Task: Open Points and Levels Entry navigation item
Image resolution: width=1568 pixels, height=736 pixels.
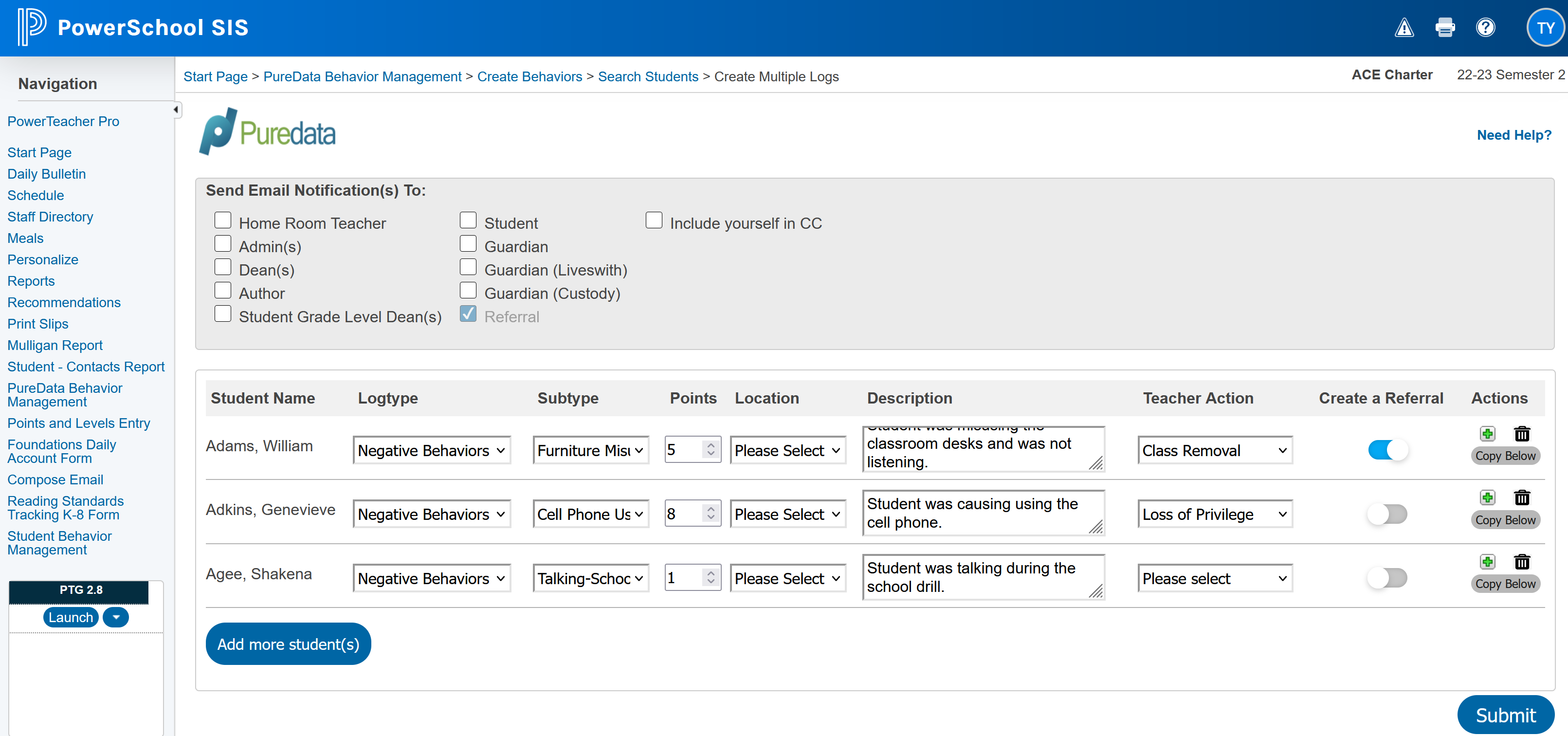Action: click(78, 423)
